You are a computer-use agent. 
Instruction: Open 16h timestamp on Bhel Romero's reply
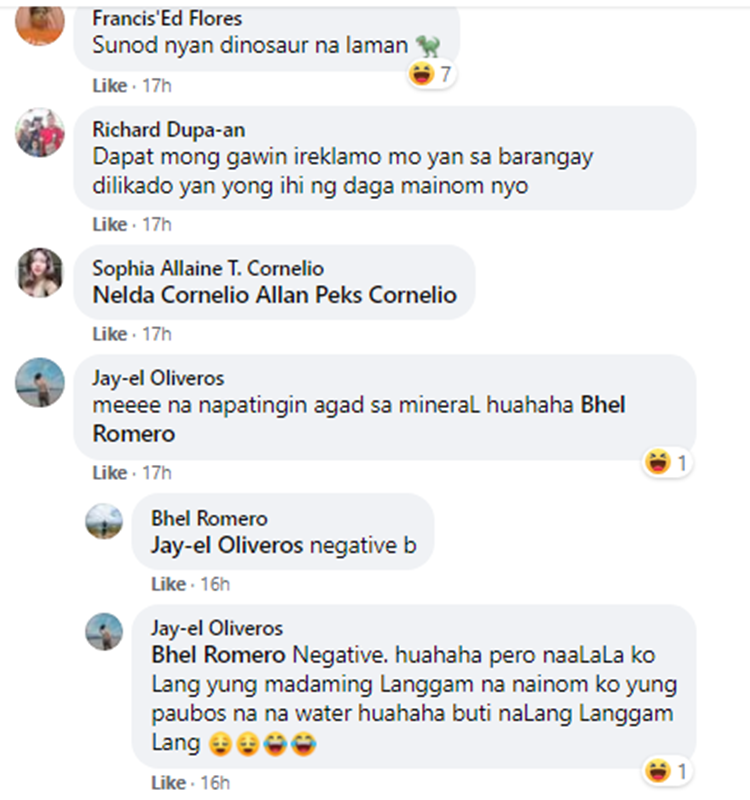click(x=215, y=584)
